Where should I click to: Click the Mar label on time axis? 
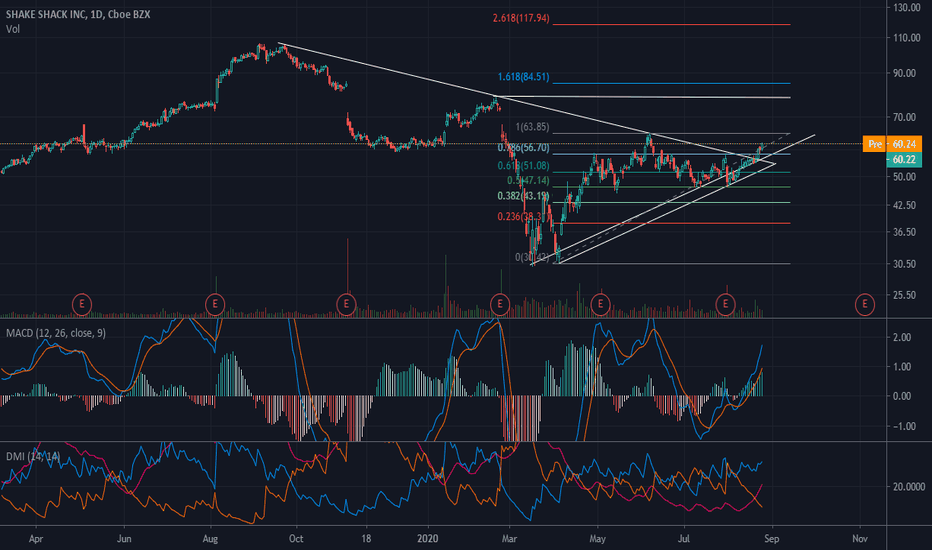(x=509, y=539)
